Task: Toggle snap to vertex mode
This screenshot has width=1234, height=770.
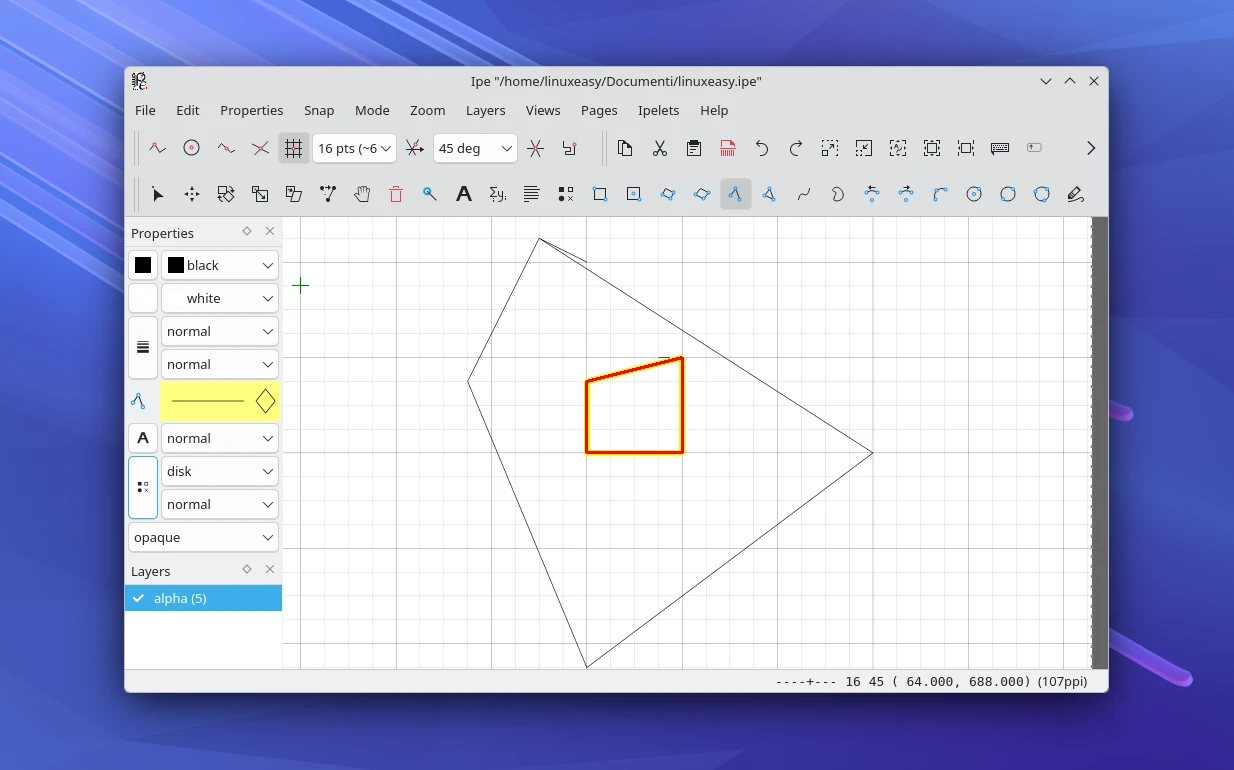Action: pyautogui.click(x=157, y=148)
